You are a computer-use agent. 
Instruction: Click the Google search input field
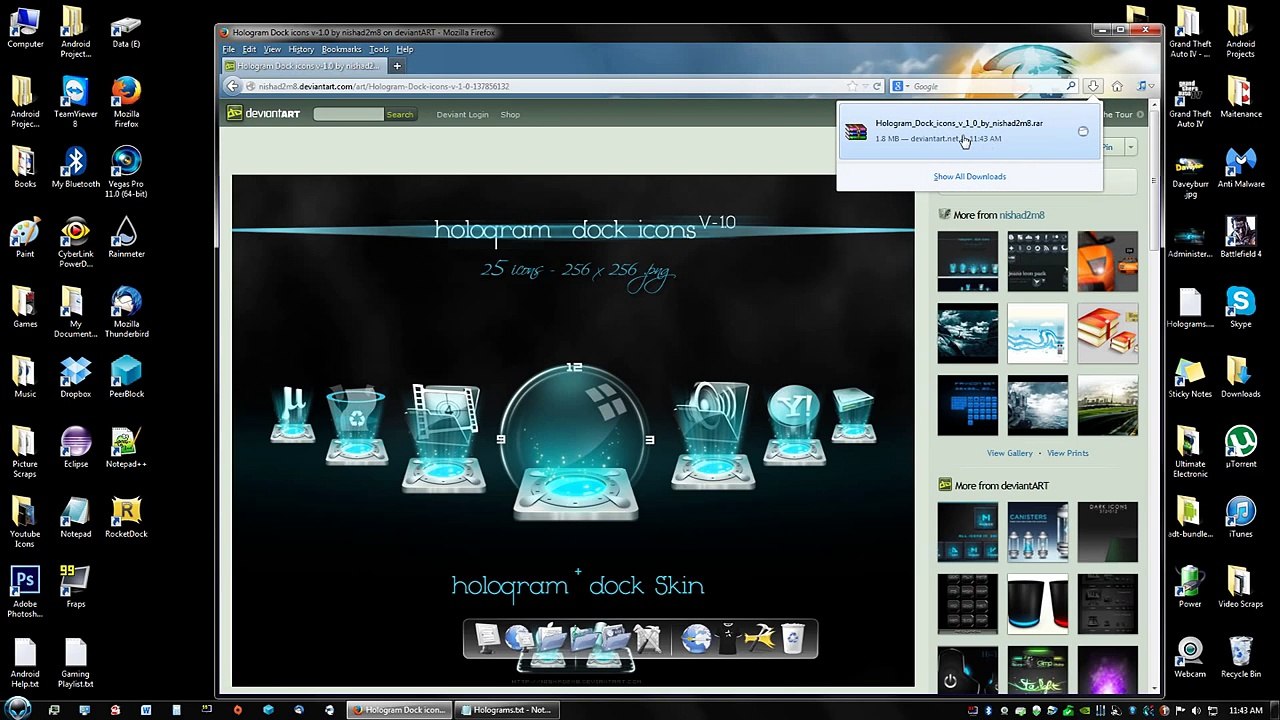[985, 86]
